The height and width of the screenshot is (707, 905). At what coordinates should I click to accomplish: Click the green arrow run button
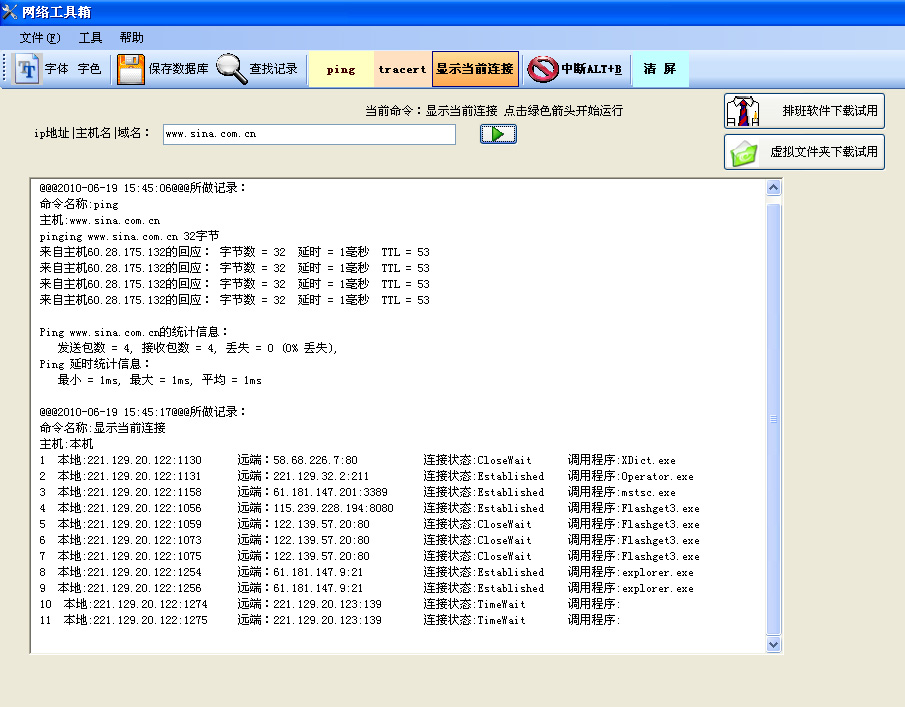(498, 134)
